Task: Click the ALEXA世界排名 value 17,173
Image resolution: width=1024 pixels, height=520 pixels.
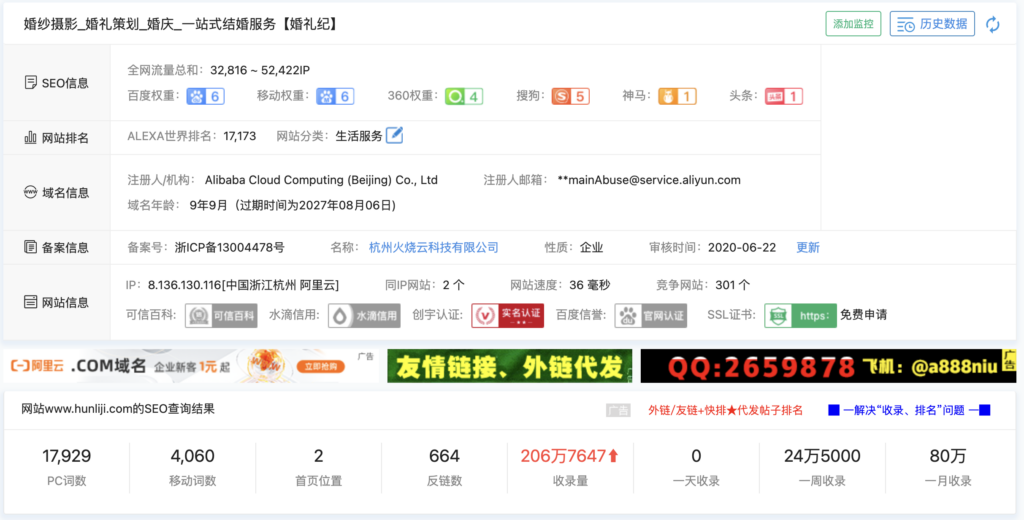Action: click(x=240, y=136)
